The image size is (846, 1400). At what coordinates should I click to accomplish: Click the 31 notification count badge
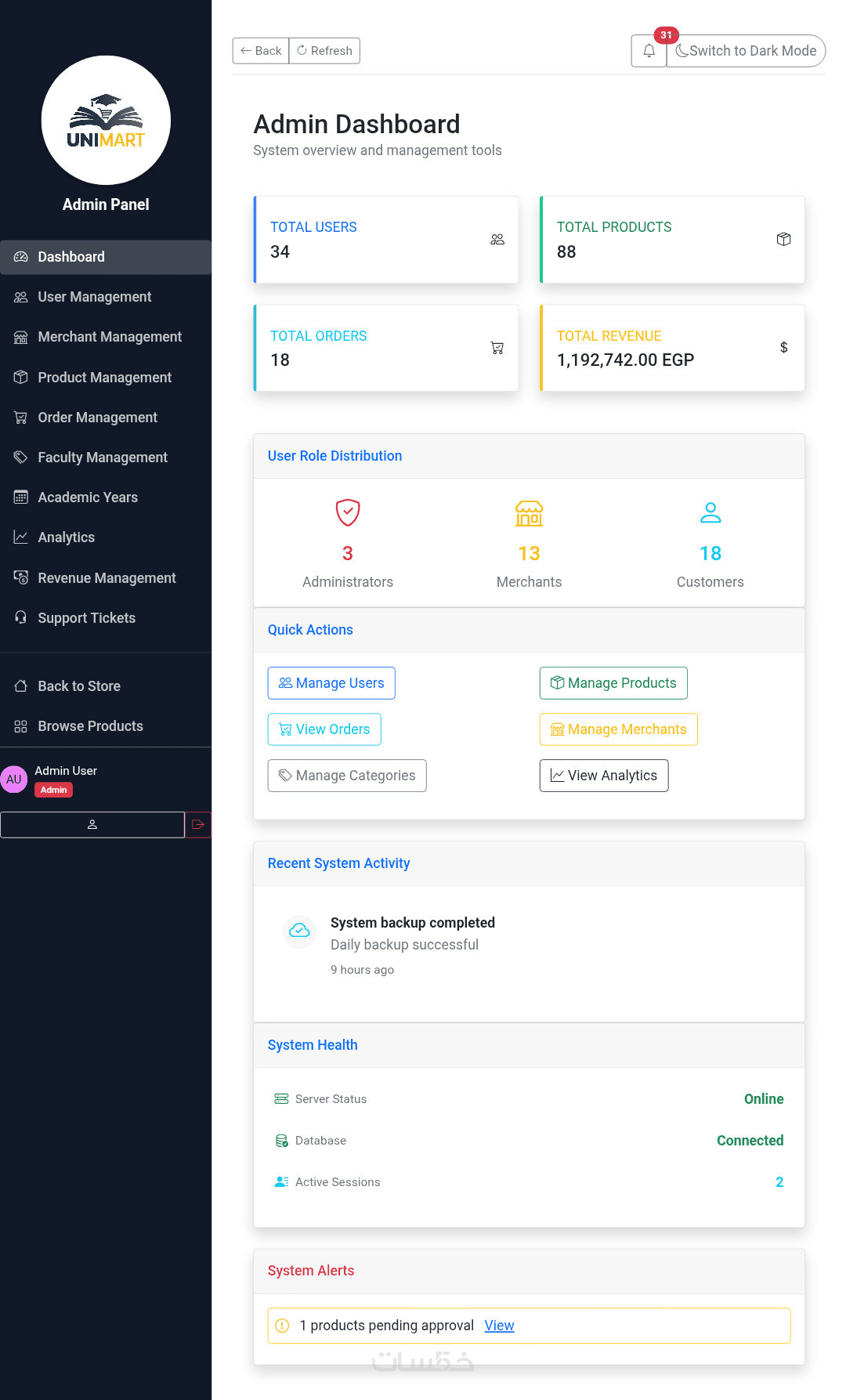point(666,35)
